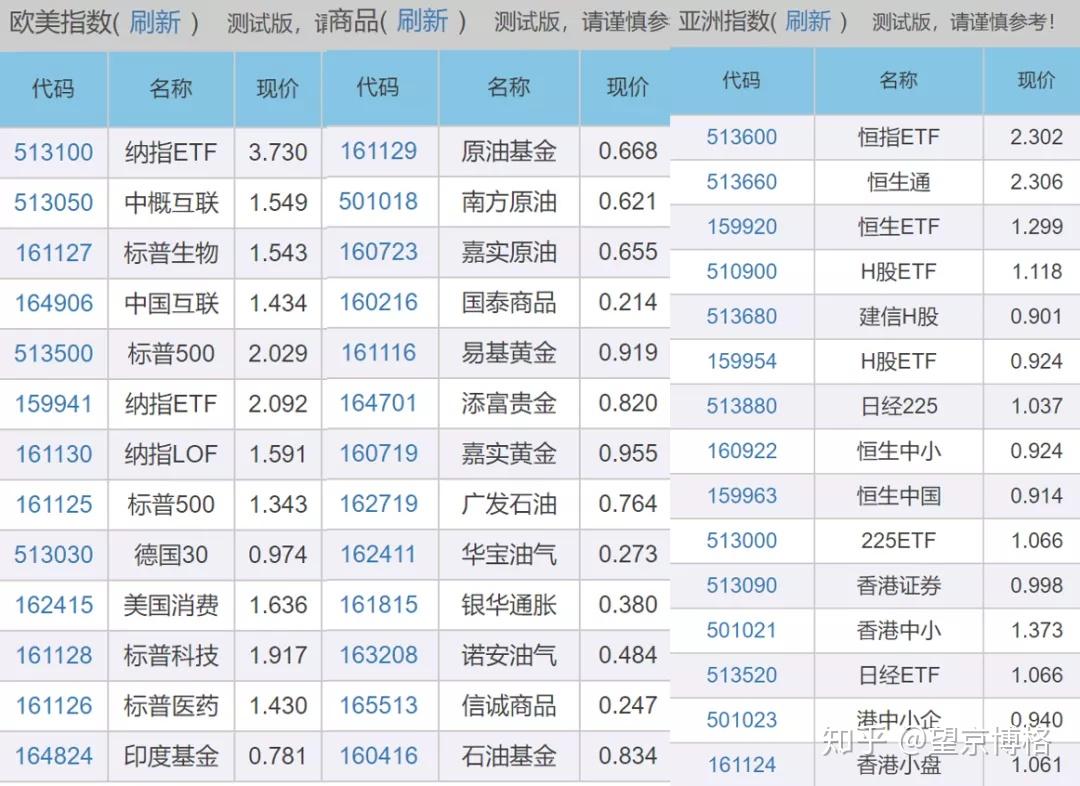This screenshot has height=786, width=1080.
Task: Select price value 2.302
Action: point(1037,137)
